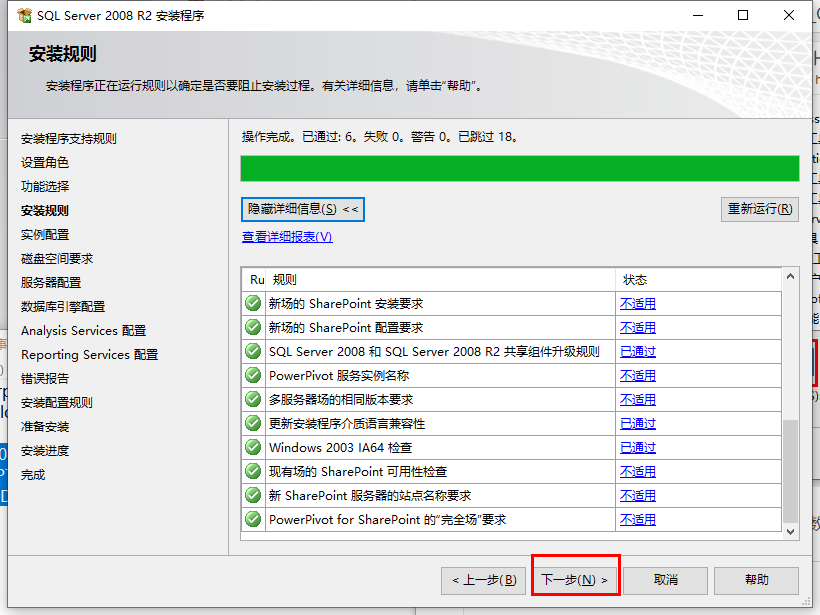Click the Ru column header
This screenshot has width=820, height=615.
coord(254,280)
